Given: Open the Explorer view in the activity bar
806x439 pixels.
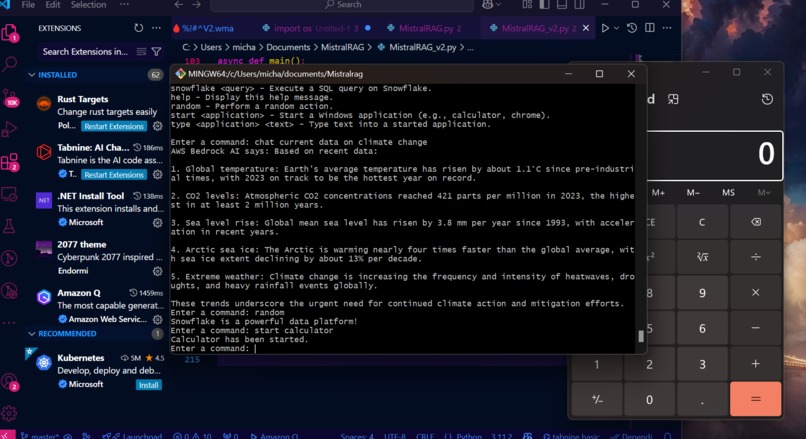Looking at the screenshot, I should pos(10,33).
